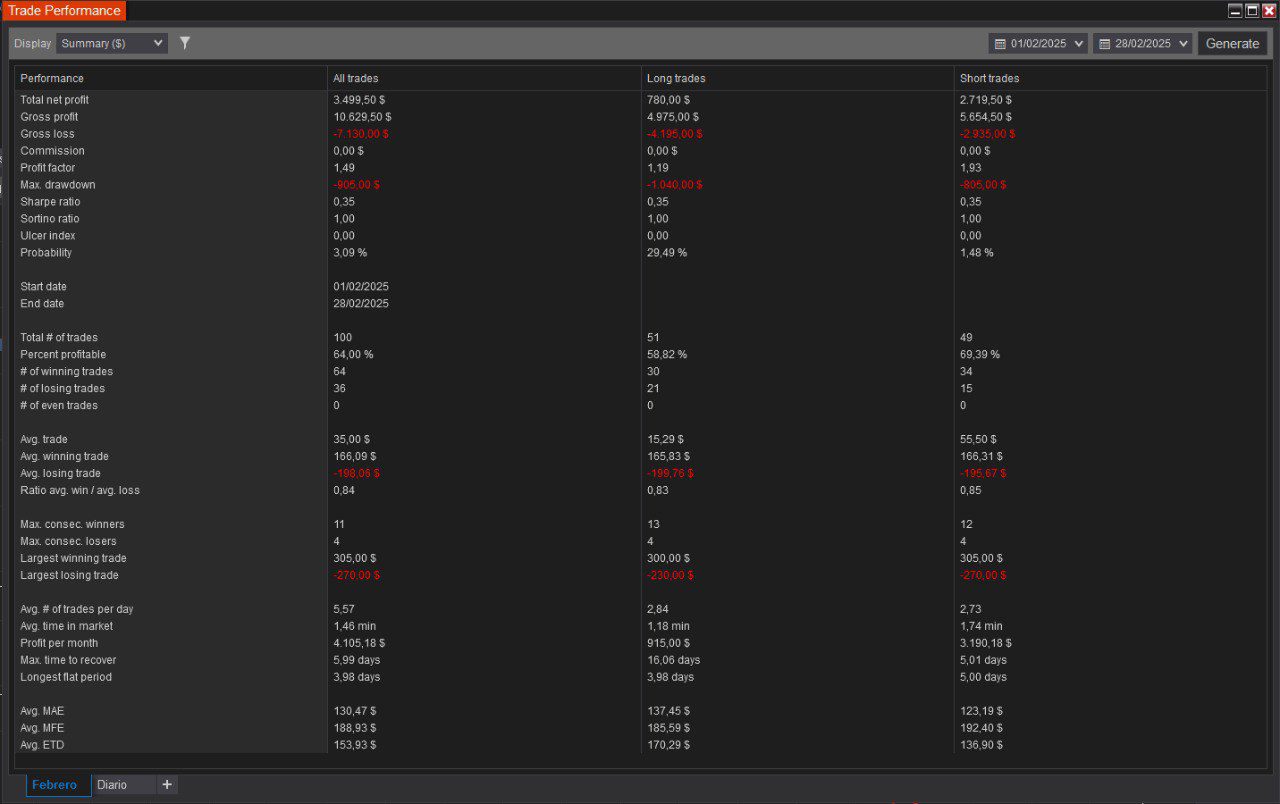Open the start date calendar icon for 01/02/2025
1280x804 pixels.
click(1001, 44)
